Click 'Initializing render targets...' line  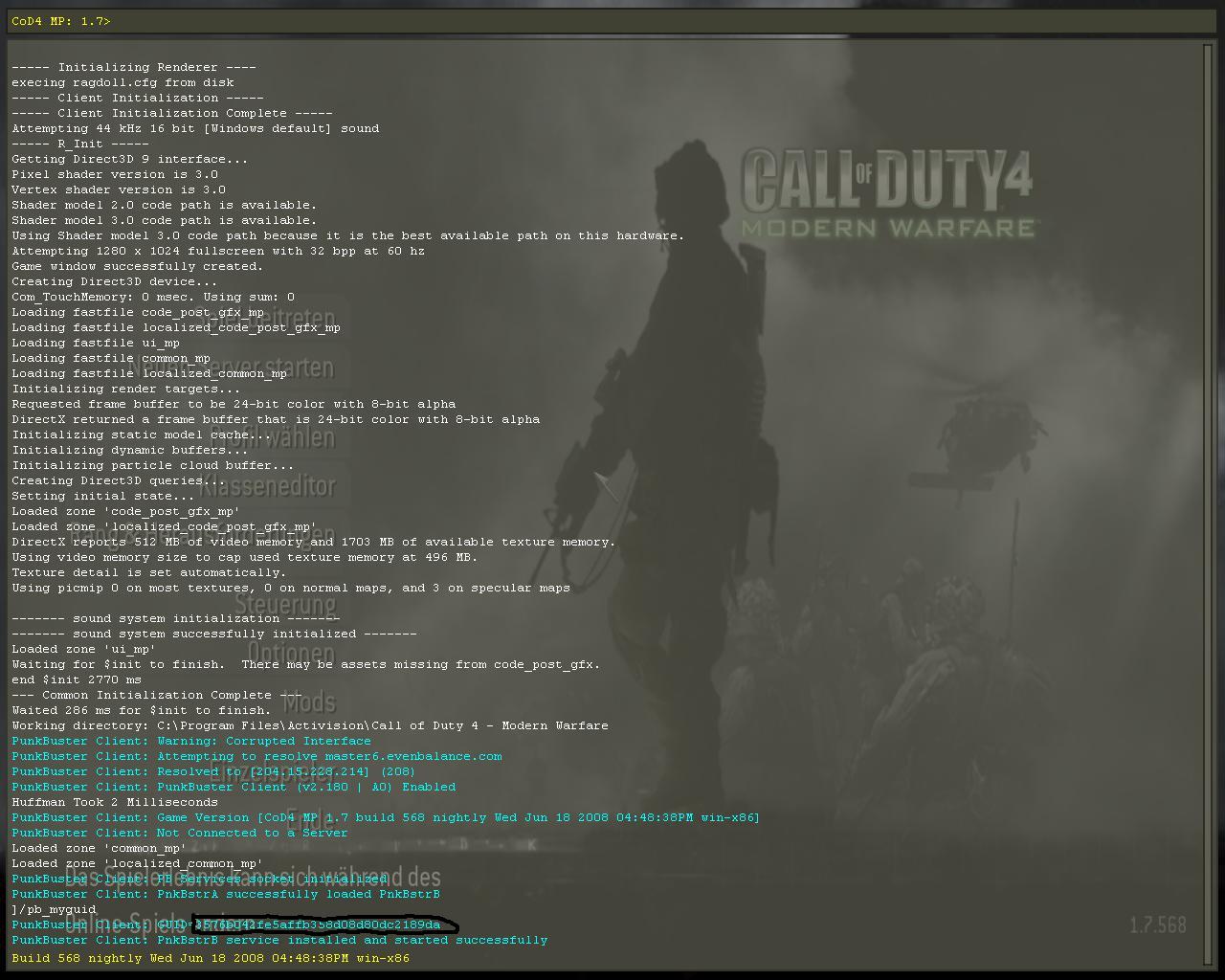tap(126, 389)
